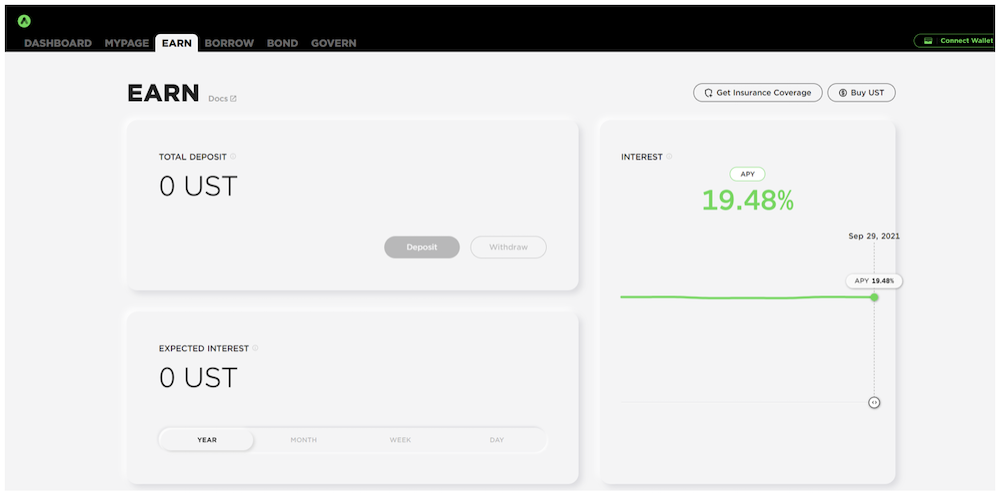This screenshot has height=497, width=1000.
Task: Click the dollar coin icon in Buy UST
Action: pyautogui.click(x=843, y=93)
